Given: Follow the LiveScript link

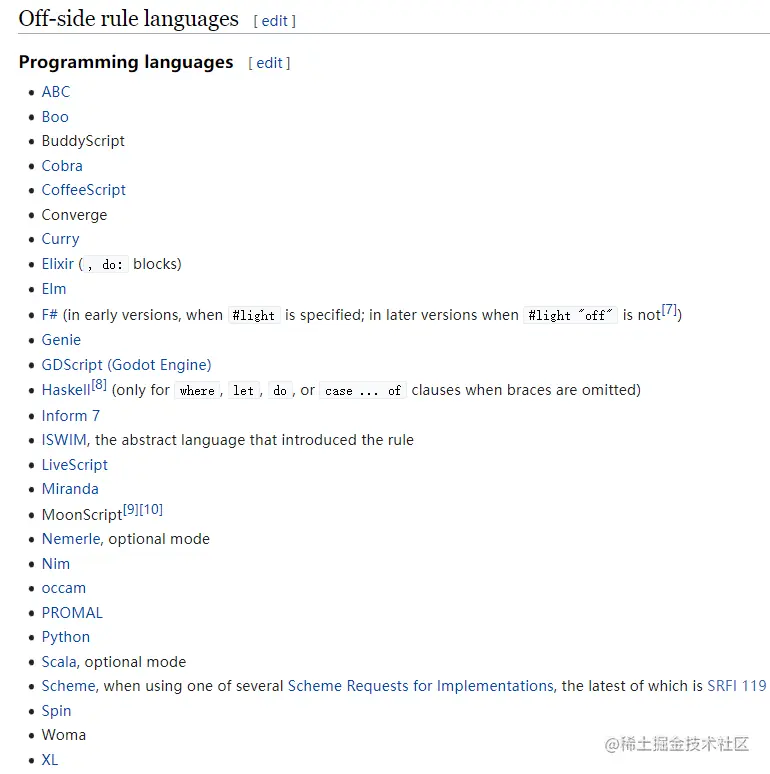Looking at the screenshot, I should pos(75,465).
